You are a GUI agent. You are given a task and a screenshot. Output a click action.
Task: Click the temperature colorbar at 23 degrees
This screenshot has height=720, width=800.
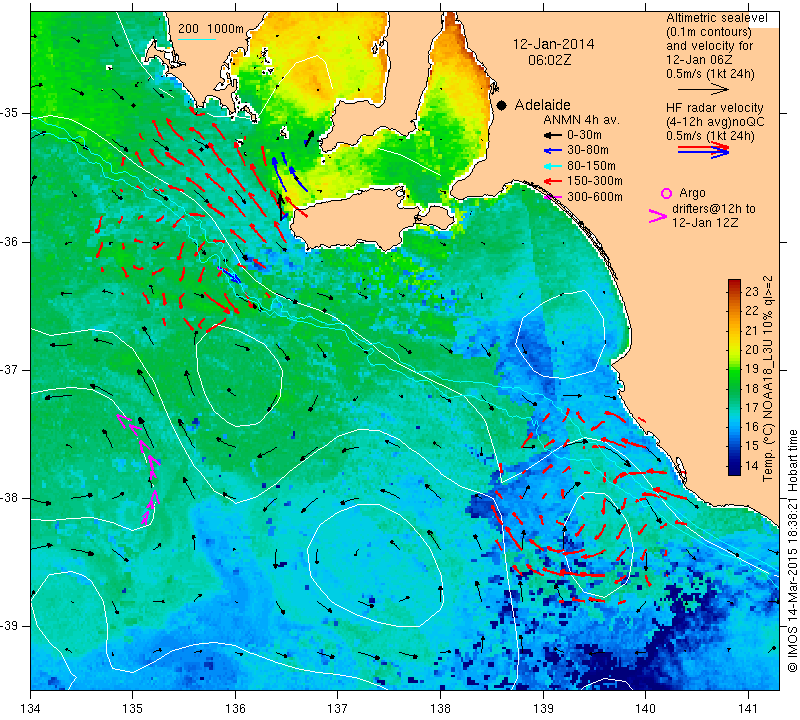pos(734,291)
